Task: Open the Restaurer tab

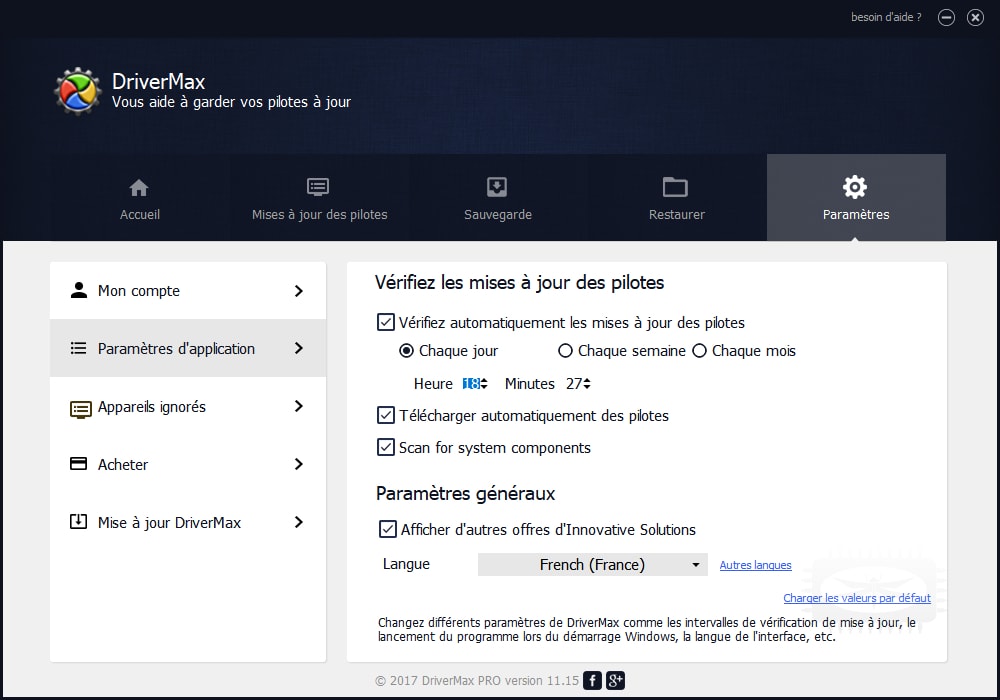Action: (677, 198)
